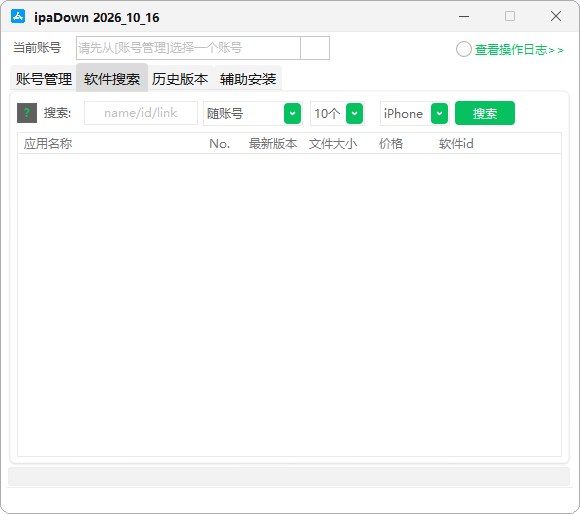Click the 软件id column header

tap(456, 143)
